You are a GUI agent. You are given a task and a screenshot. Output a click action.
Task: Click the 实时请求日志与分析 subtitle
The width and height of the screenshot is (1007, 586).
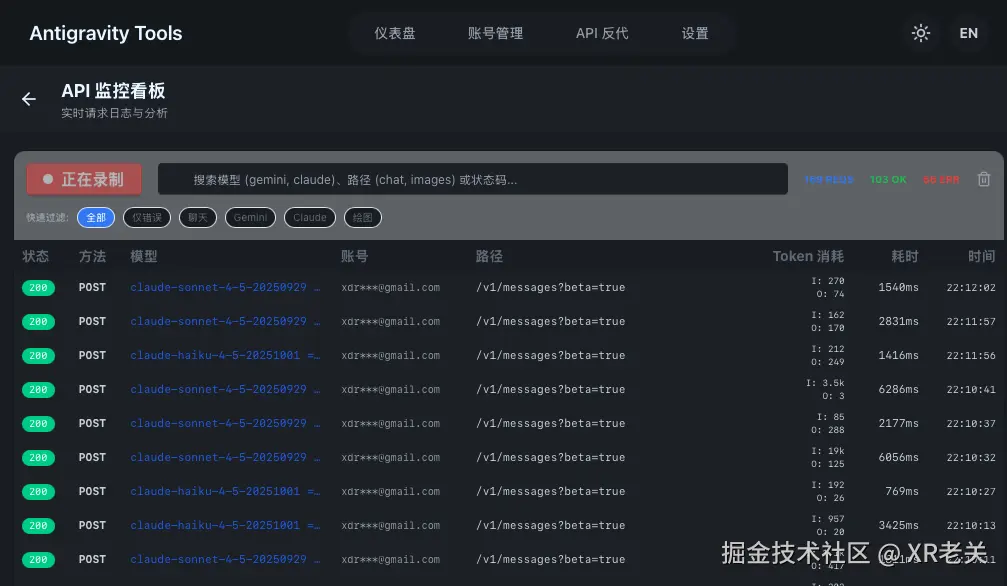114,113
